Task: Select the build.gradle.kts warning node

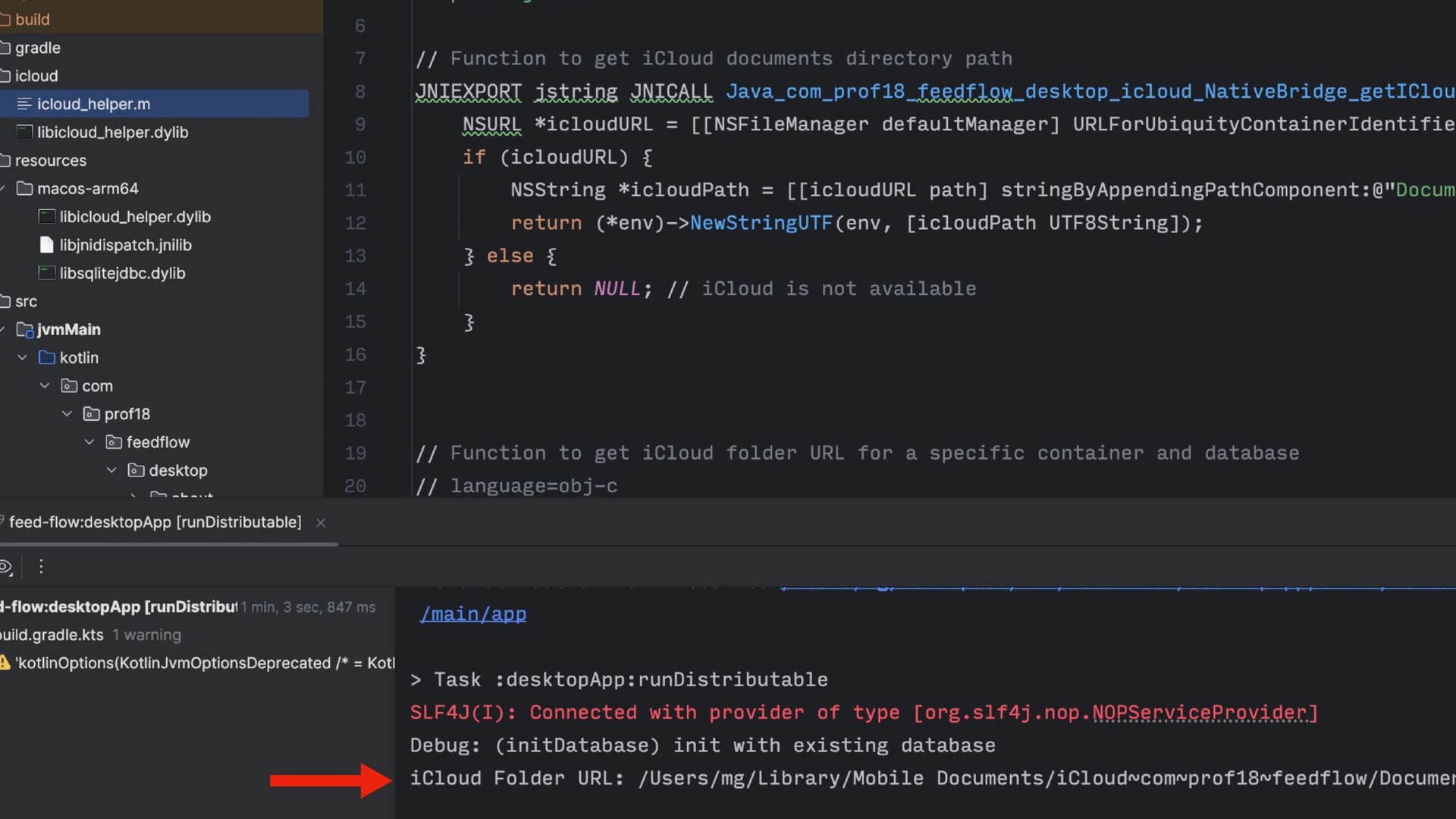Action: pyautogui.click(x=53, y=635)
